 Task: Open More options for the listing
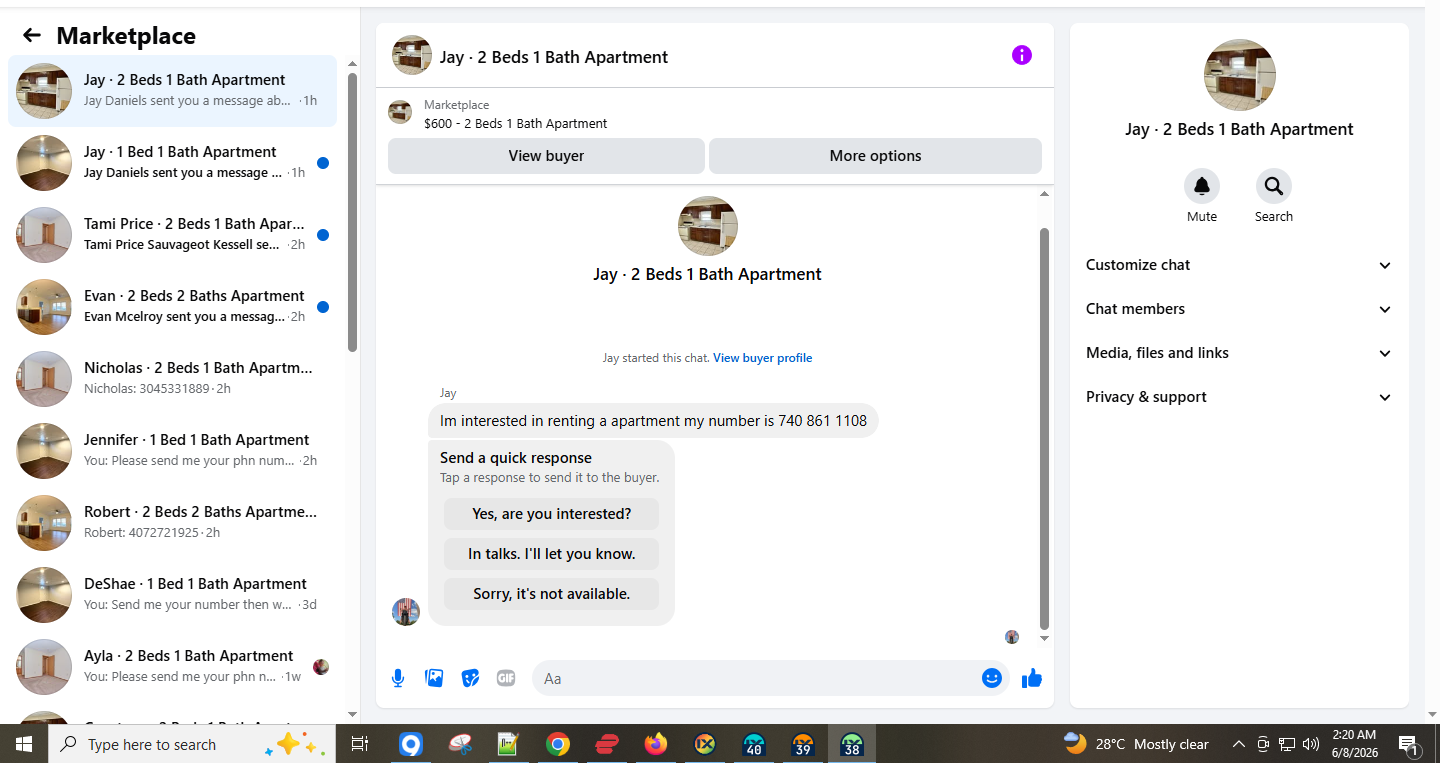[875, 156]
